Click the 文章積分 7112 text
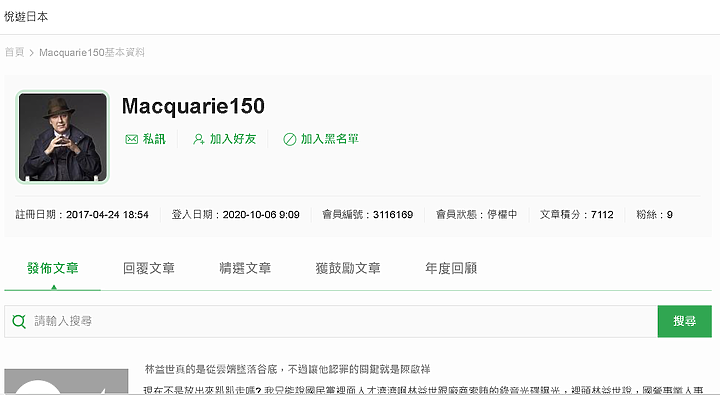The image size is (720, 395). (577, 214)
